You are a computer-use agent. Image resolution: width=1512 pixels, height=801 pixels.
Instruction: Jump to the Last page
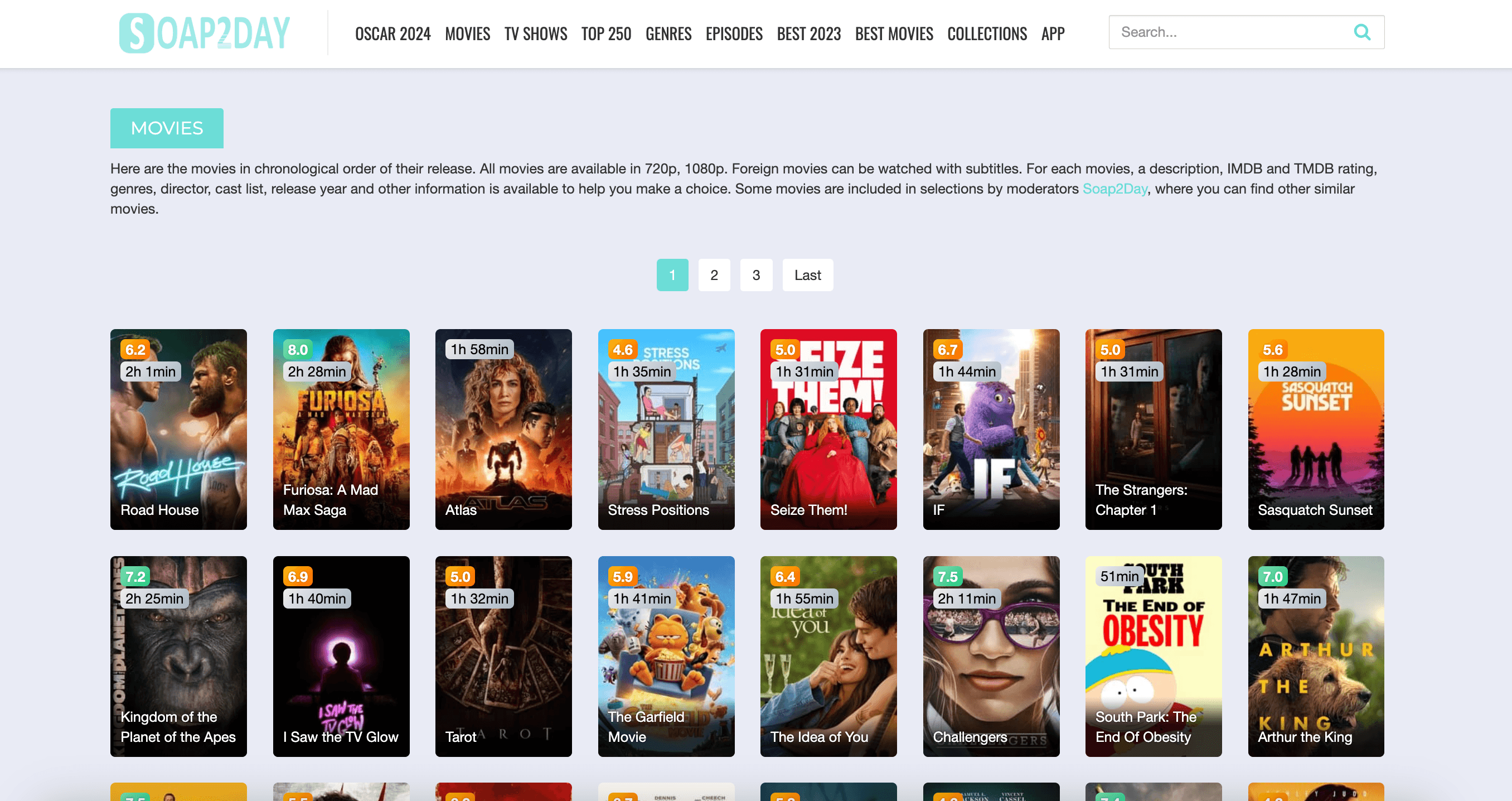coord(807,275)
